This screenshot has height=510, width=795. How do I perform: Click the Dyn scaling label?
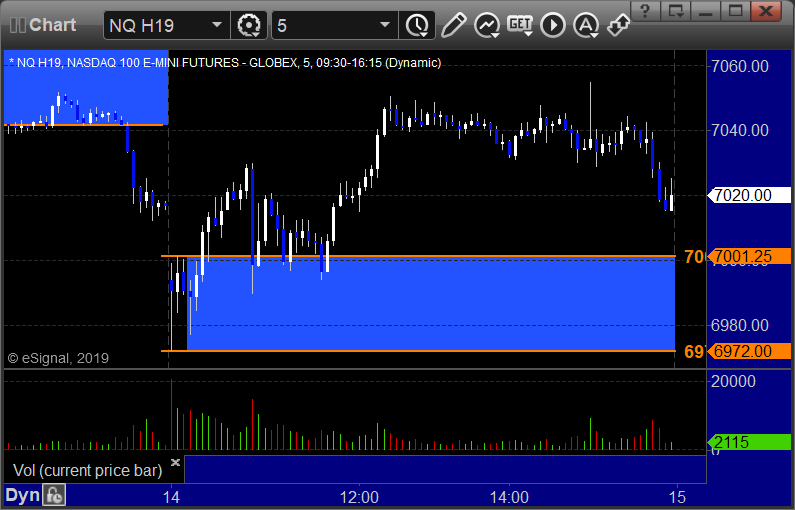(22, 495)
